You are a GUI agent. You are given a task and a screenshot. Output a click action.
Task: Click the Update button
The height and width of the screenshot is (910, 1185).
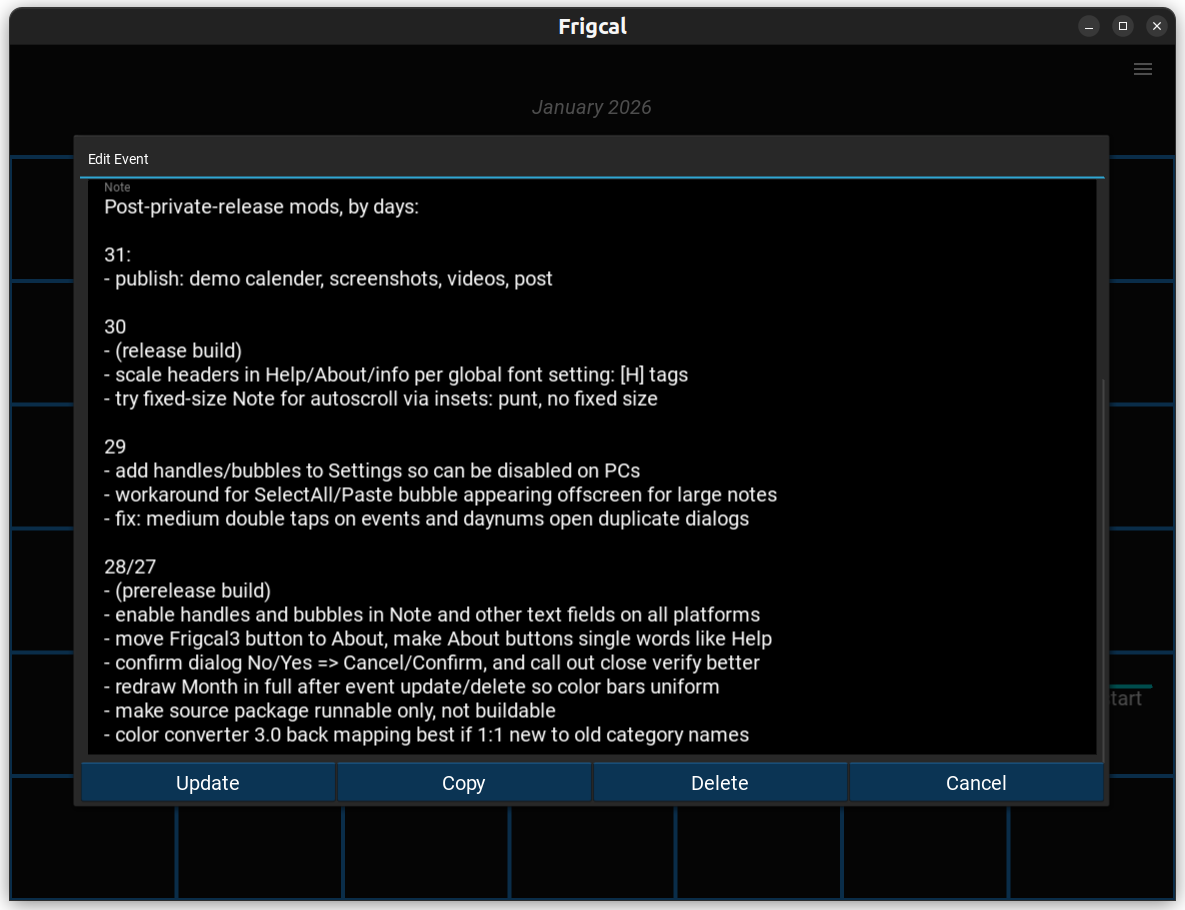pyautogui.click(x=208, y=783)
